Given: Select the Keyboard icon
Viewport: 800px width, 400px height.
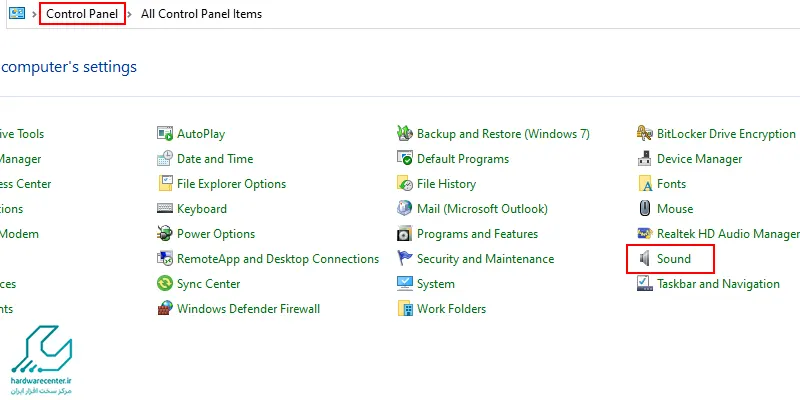Looking at the screenshot, I should [x=165, y=209].
